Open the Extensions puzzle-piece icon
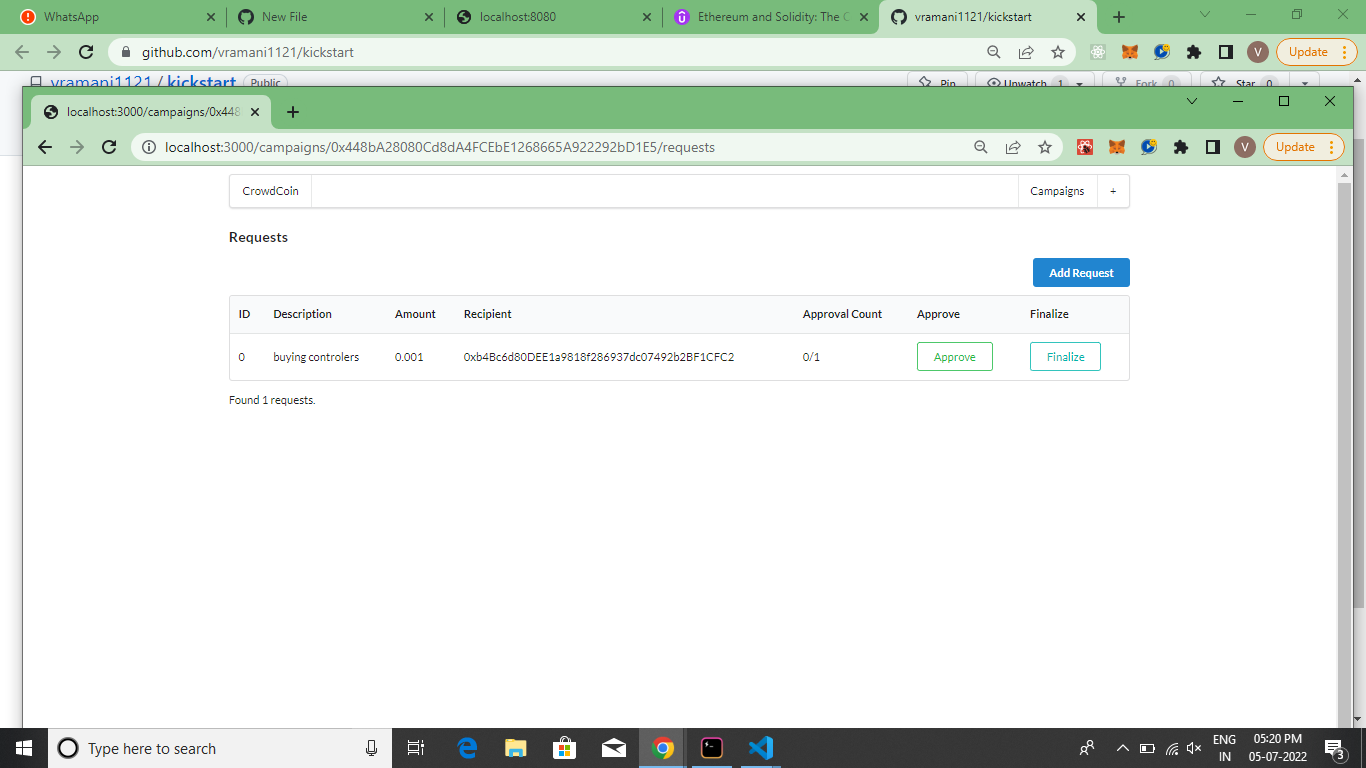The image size is (1366, 768). click(x=1181, y=147)
